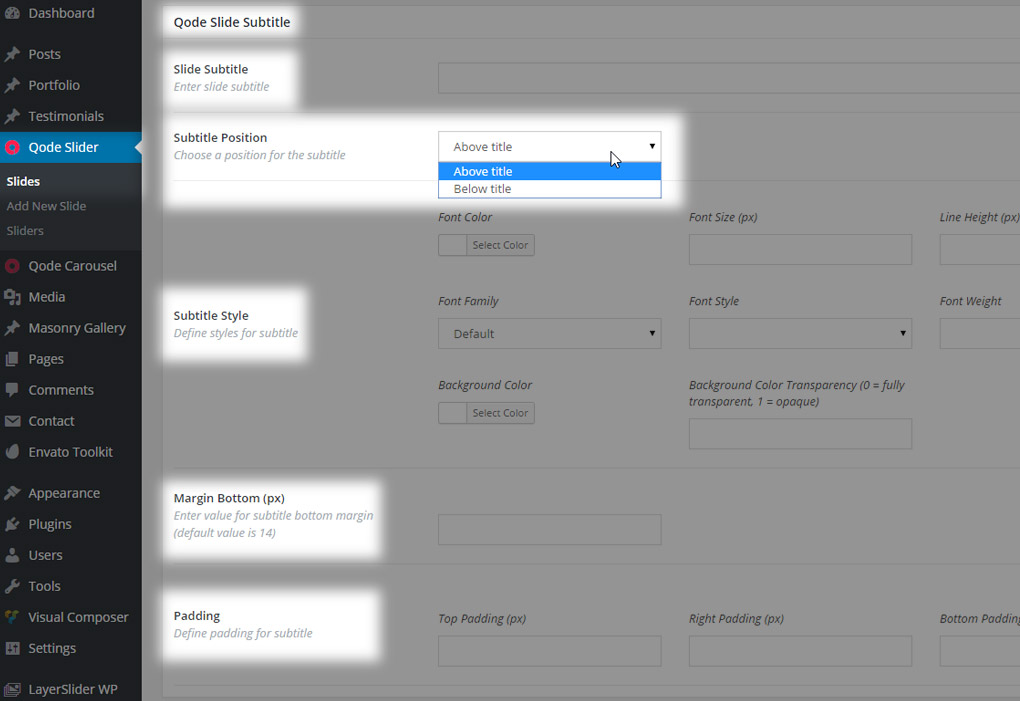Focus the Right Padding (px) field
Screen dimensions: 1020x701
pyautogui.click(x=800, y=651)
